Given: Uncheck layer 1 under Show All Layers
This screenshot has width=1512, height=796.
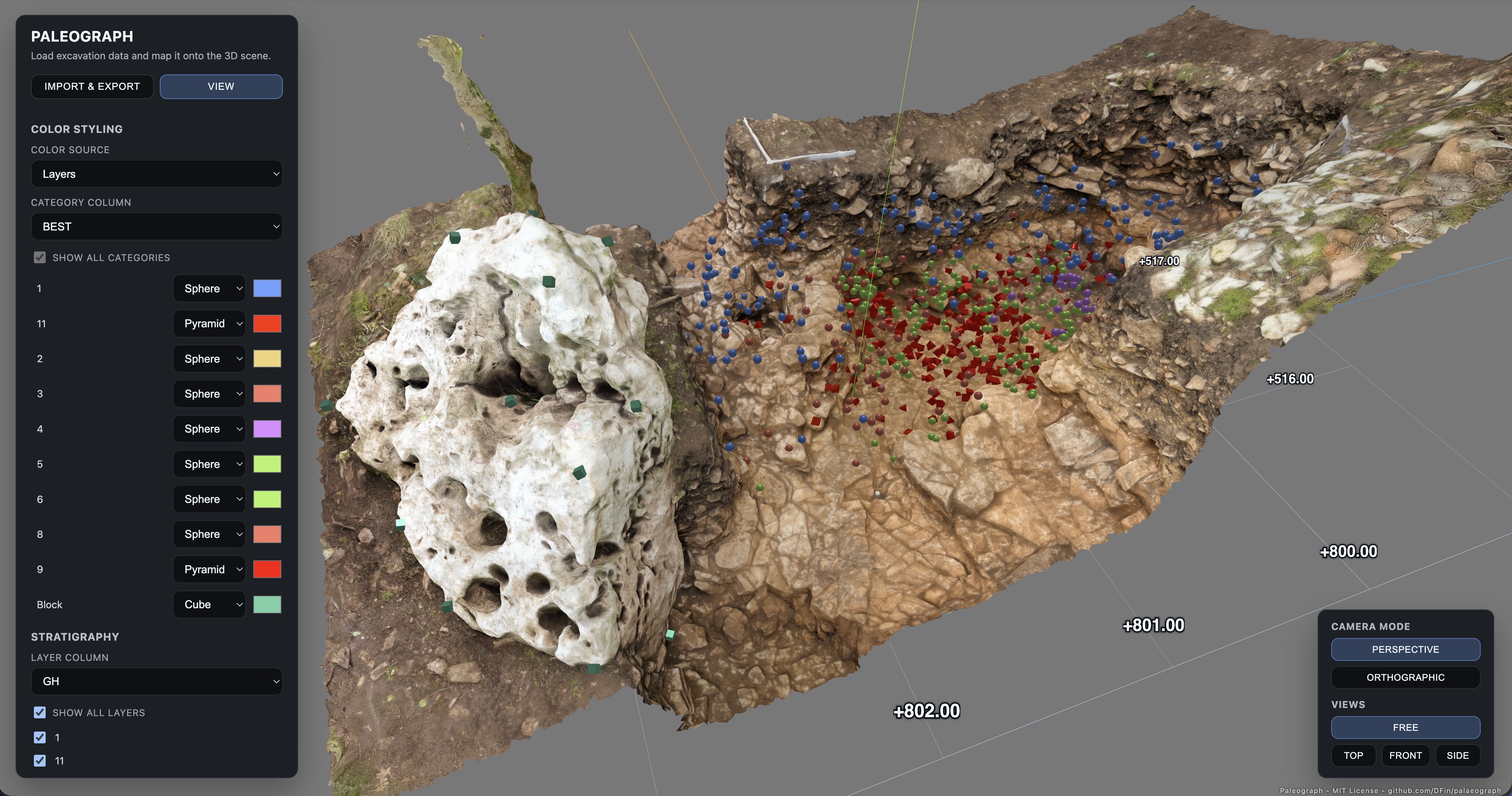Looking at the screenshot, I should point(39,737).
